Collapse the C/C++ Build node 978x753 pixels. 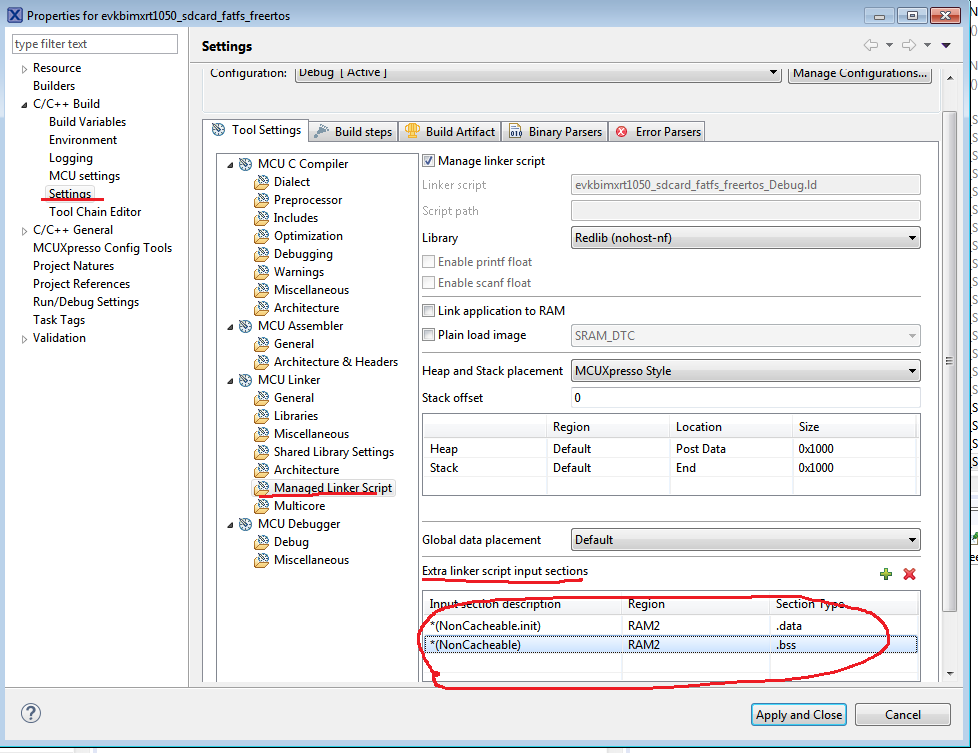coord(24,105)
